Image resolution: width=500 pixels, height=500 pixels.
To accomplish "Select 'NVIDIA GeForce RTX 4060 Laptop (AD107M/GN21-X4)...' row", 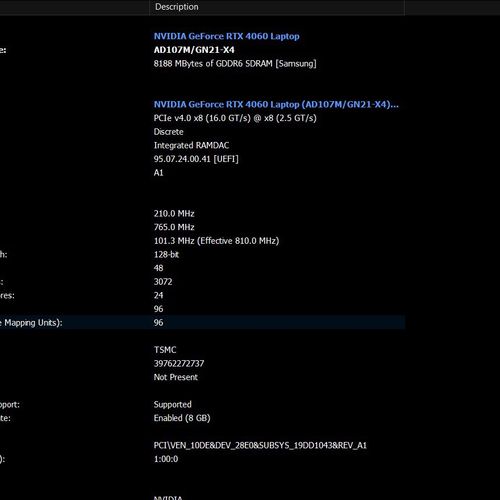I will (x=276, y=105).
